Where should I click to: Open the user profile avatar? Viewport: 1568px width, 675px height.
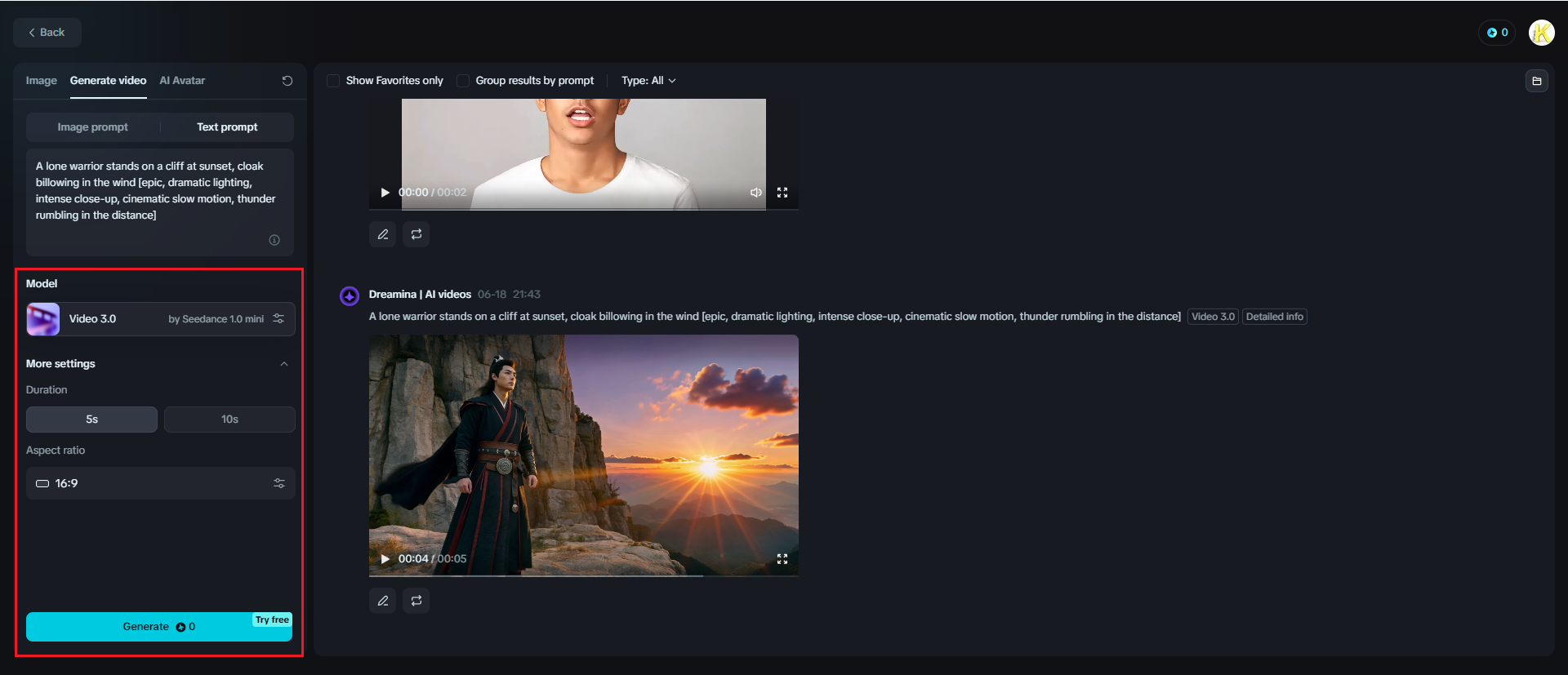1541,33
